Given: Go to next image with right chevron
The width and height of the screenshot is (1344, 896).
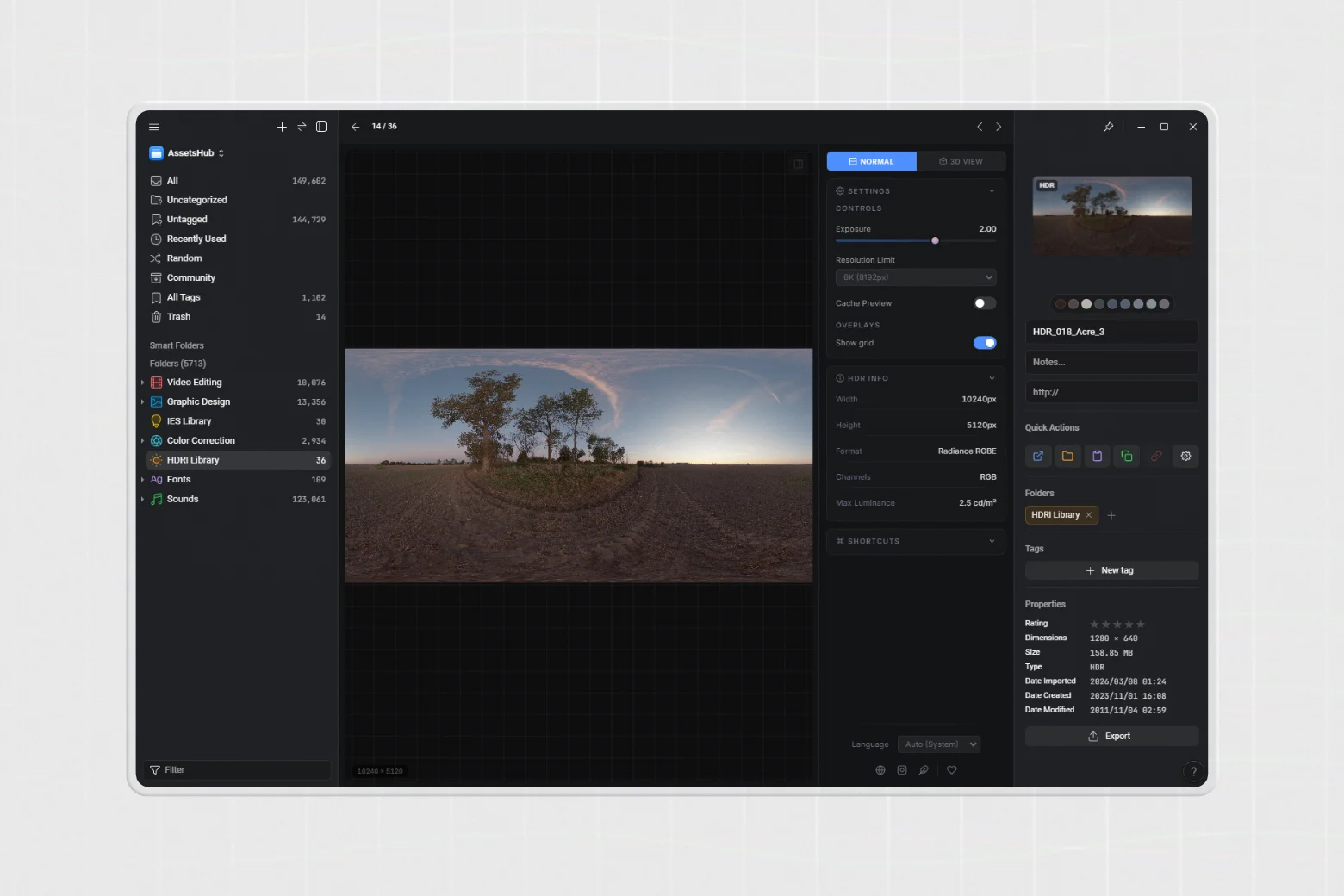Looking at the screenshot, I should click(x=999, y=127).
